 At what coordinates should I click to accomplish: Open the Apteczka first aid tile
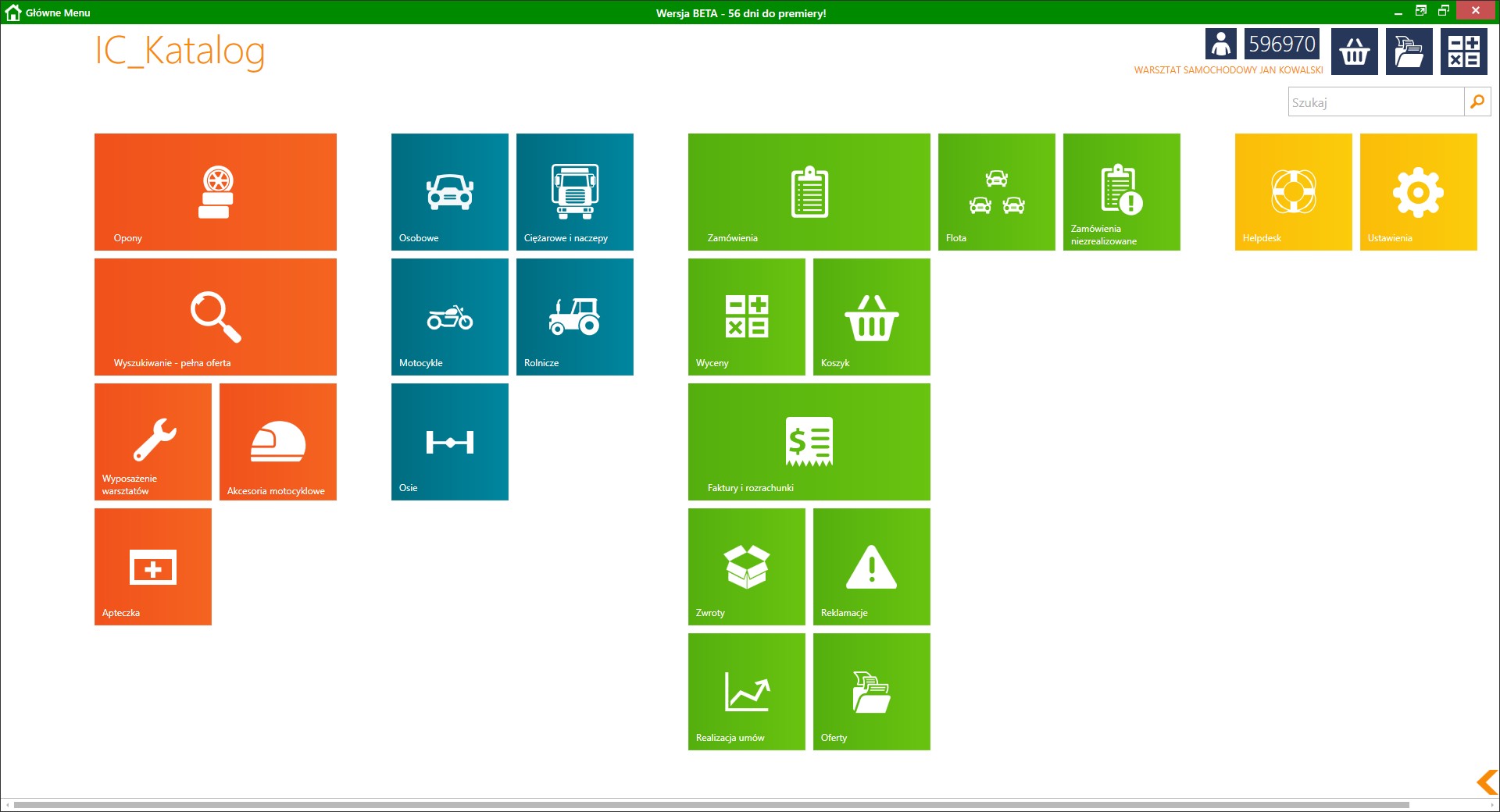(152, 567)
